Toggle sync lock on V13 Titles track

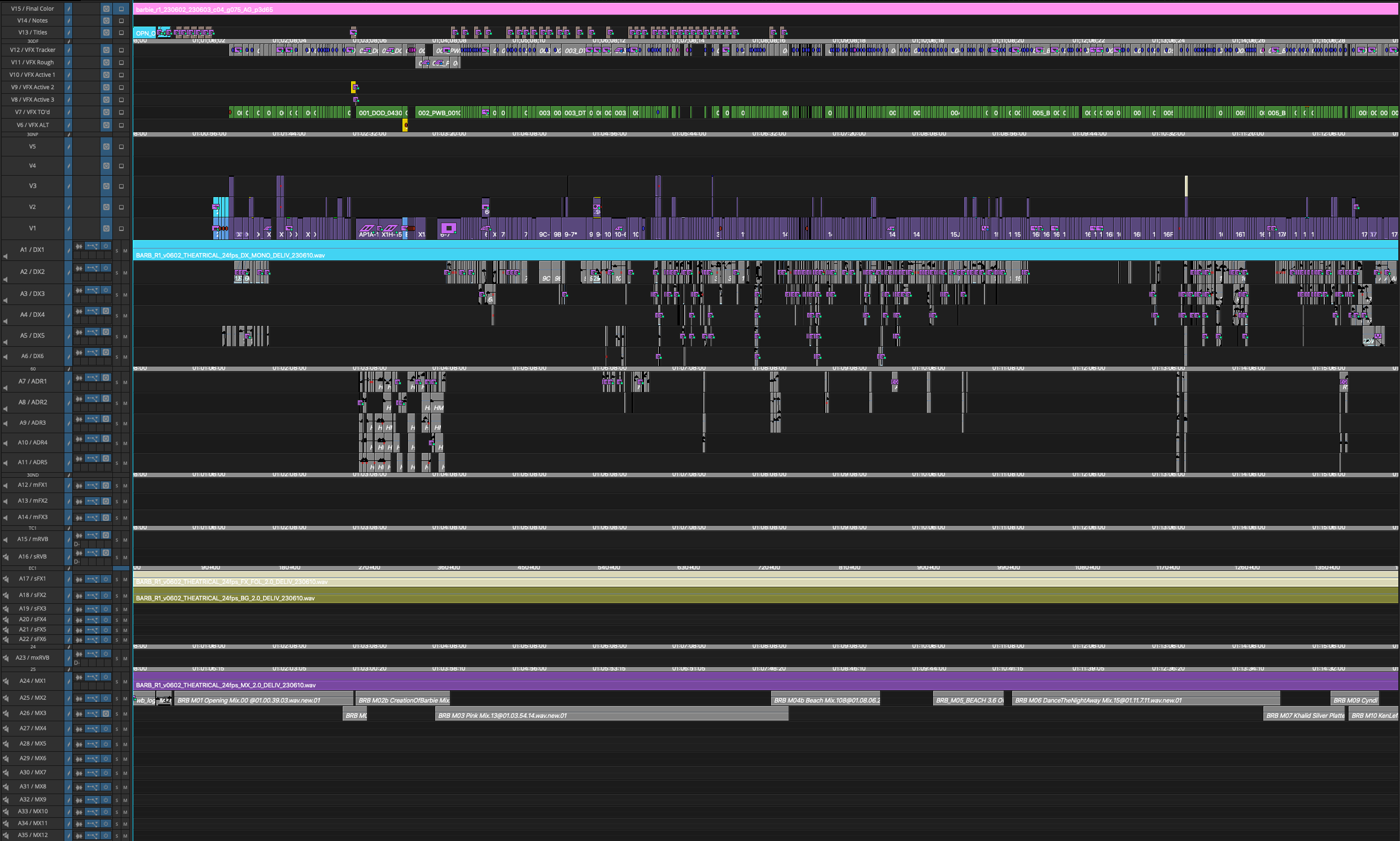tap(68, 32)
